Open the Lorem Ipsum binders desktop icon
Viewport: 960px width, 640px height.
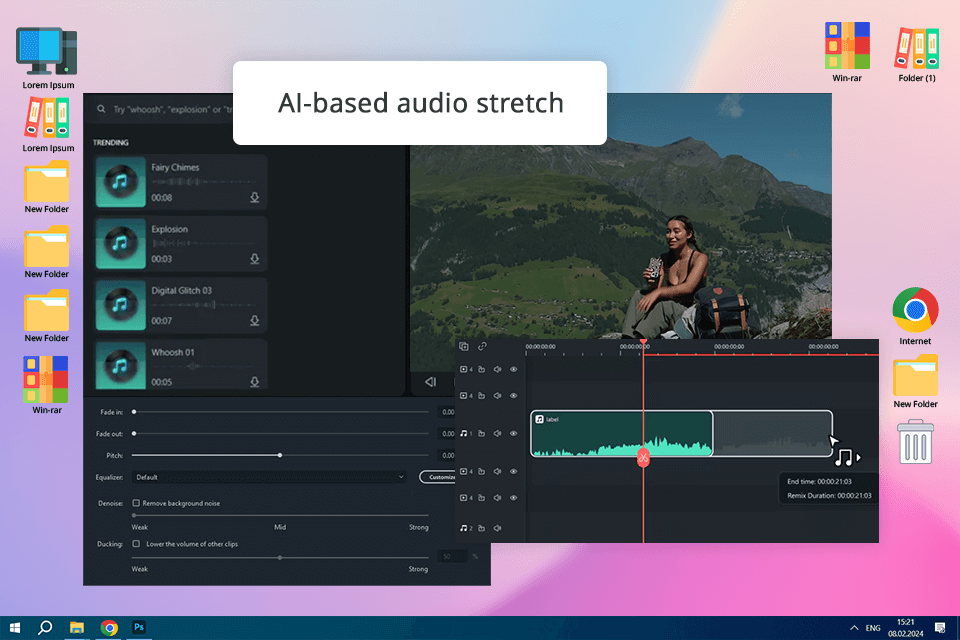pyautogui.click(x=48, y=126)
